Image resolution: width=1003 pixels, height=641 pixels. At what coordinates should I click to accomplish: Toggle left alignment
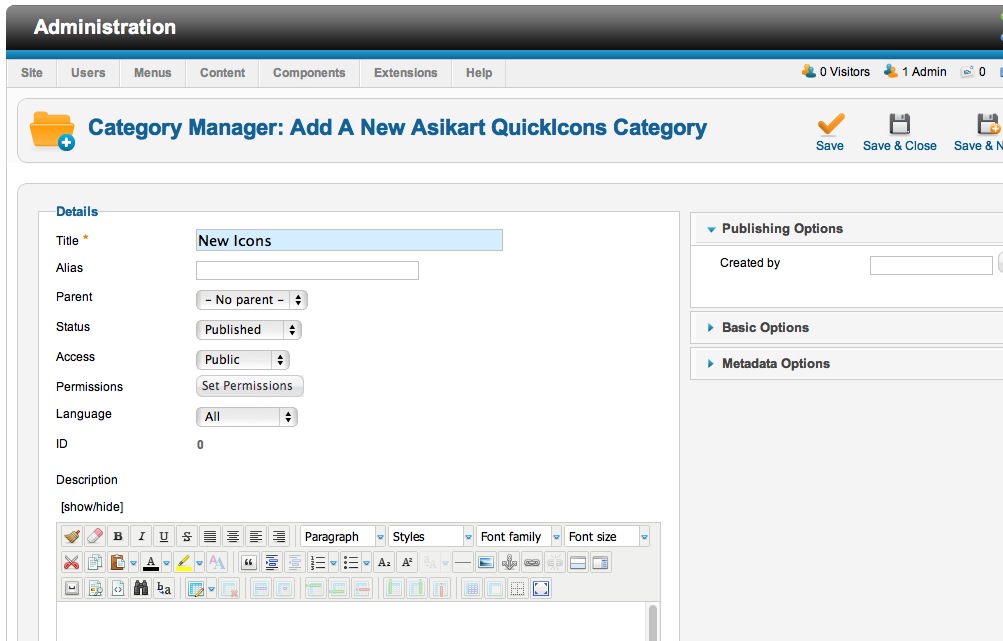(256, 536)
